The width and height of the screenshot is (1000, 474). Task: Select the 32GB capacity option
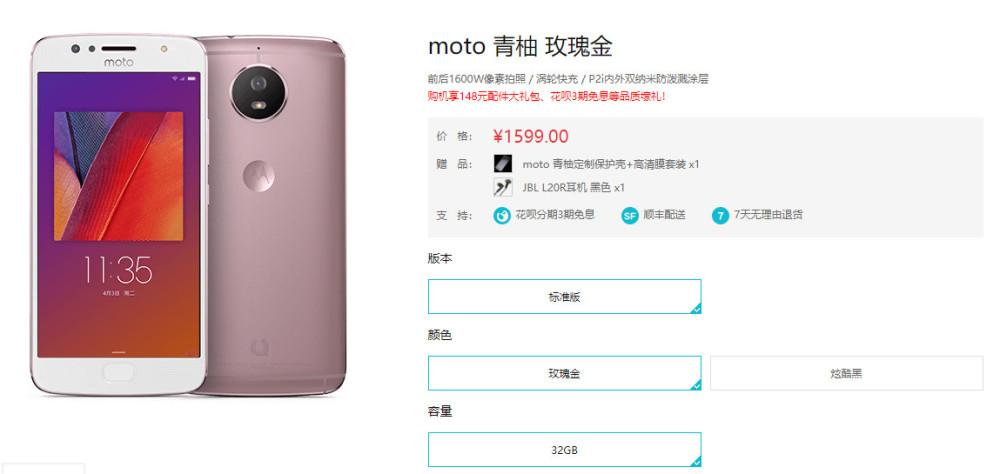pos(564,450)
